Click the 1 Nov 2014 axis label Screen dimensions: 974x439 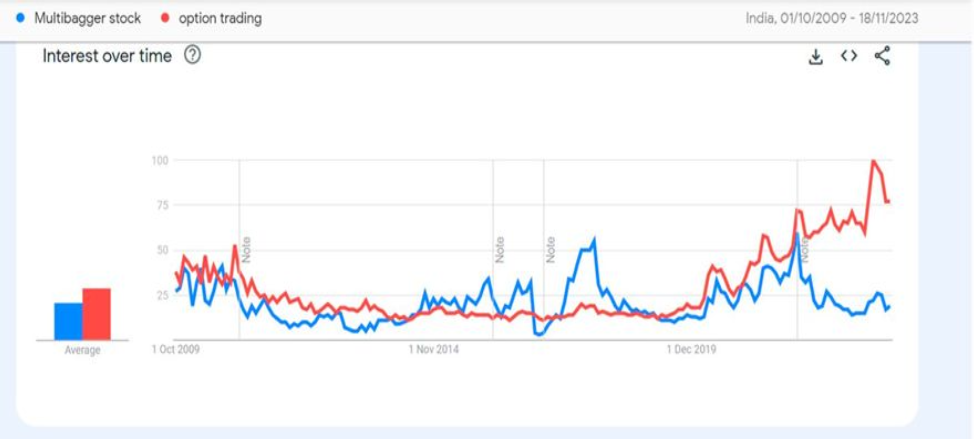point(434,350)
